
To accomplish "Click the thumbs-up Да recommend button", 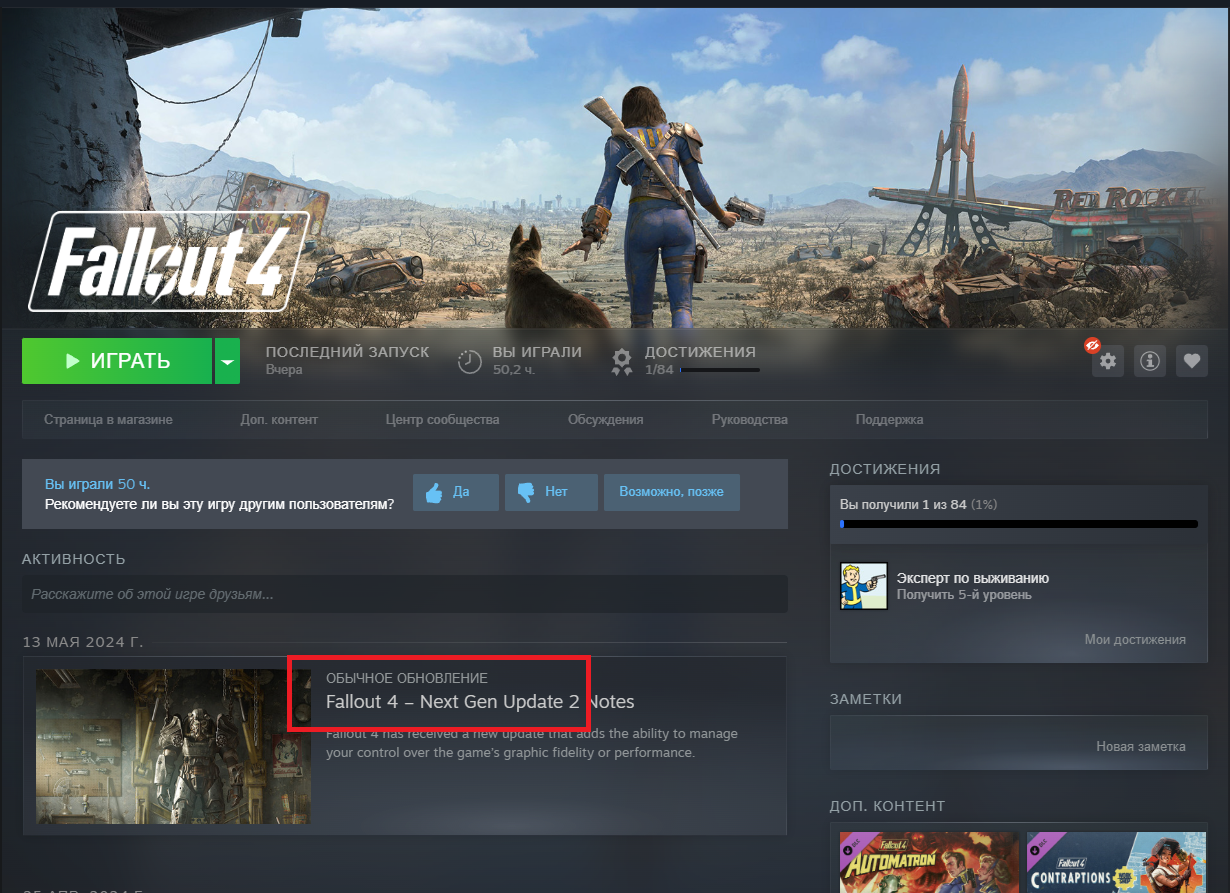I will click(456, 492).
